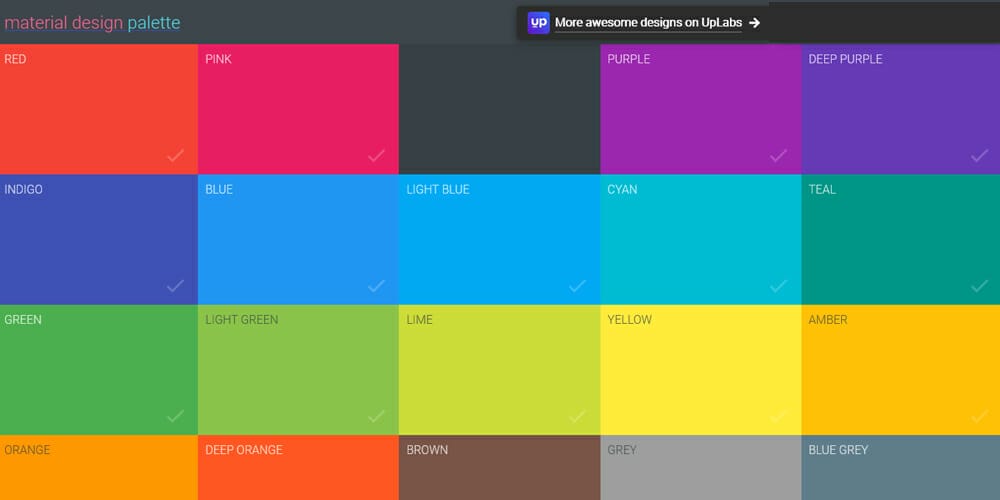Click the purple UpLabs 'up' logo icon
The image size is (1000, 500).
click(538, 23)
